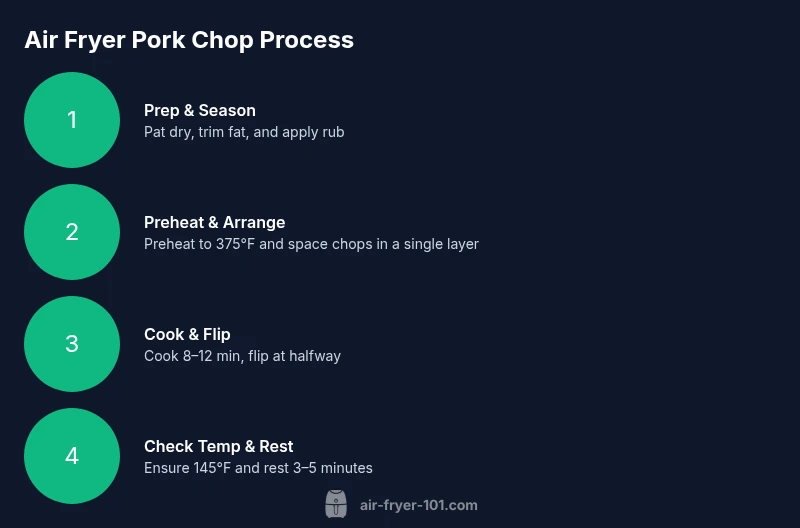Click the air fryer logo icon
800x528 pixels.
point(336,504)
